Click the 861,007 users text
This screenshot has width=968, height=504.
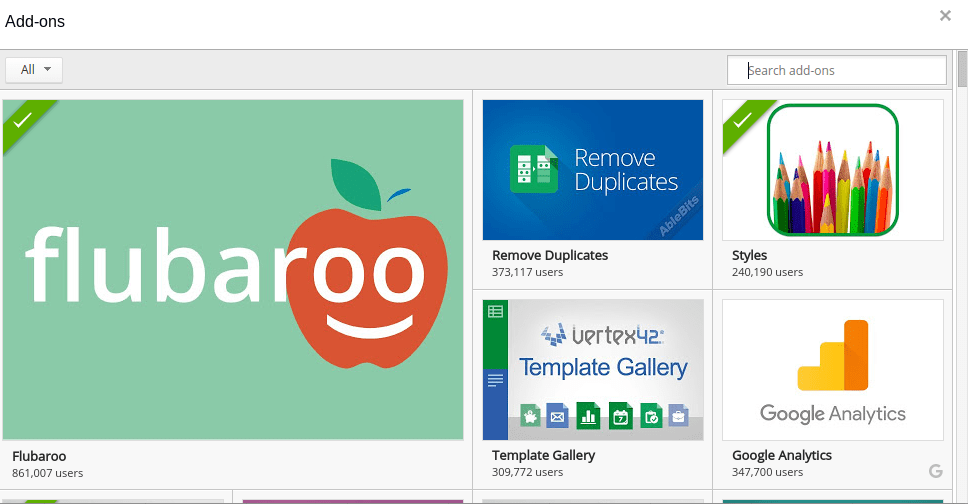(x=48, y=473)
